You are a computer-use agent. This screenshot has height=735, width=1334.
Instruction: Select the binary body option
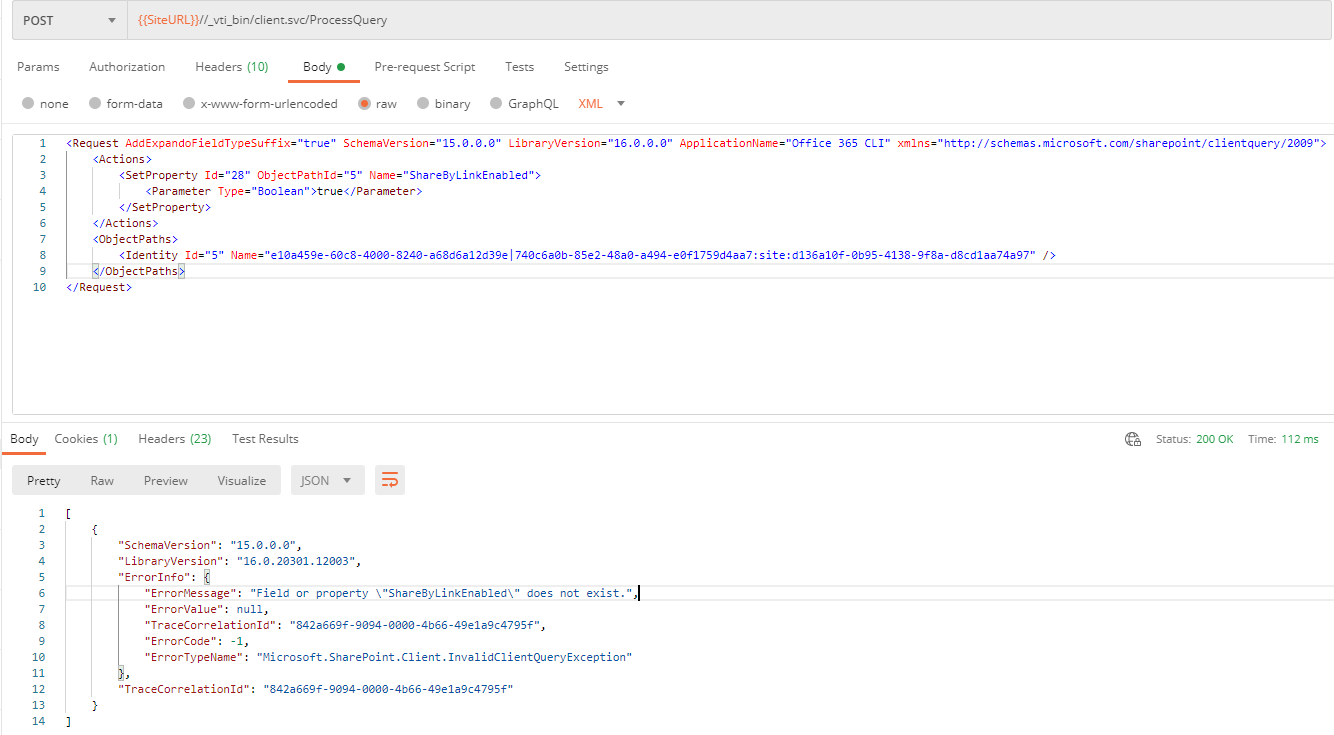(x=450, y=103)
